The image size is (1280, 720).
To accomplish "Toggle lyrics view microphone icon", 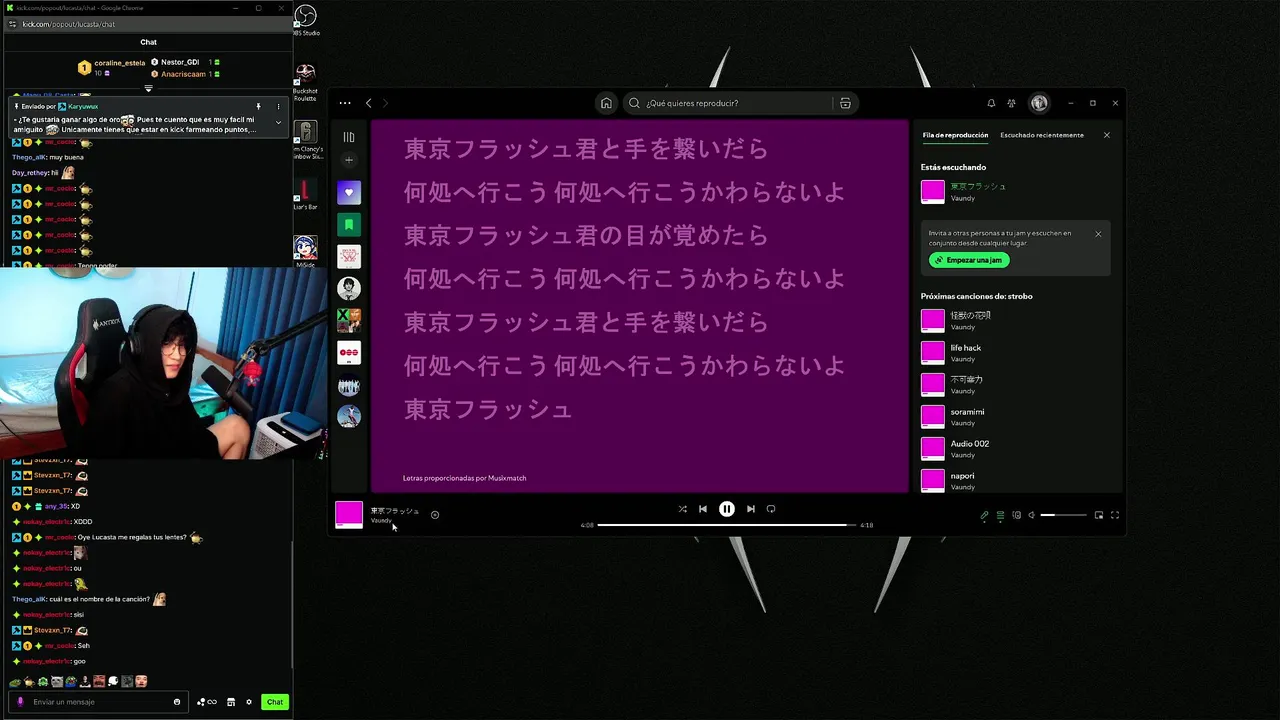I will point(984,516).
